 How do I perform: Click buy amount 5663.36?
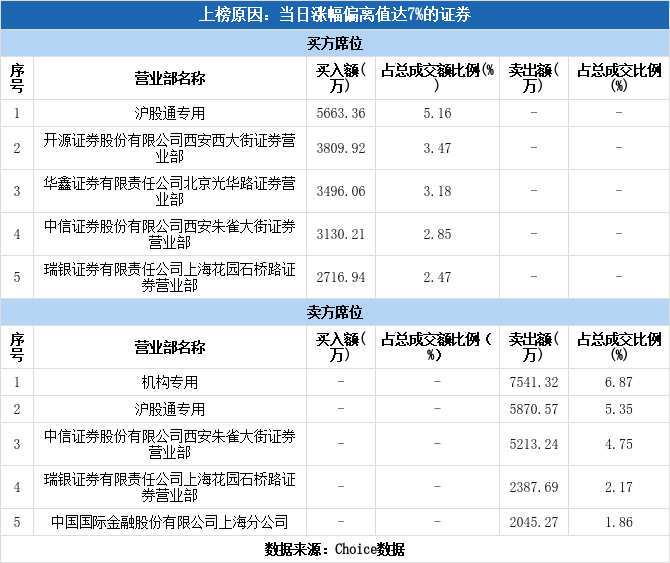tap(341, 113)
